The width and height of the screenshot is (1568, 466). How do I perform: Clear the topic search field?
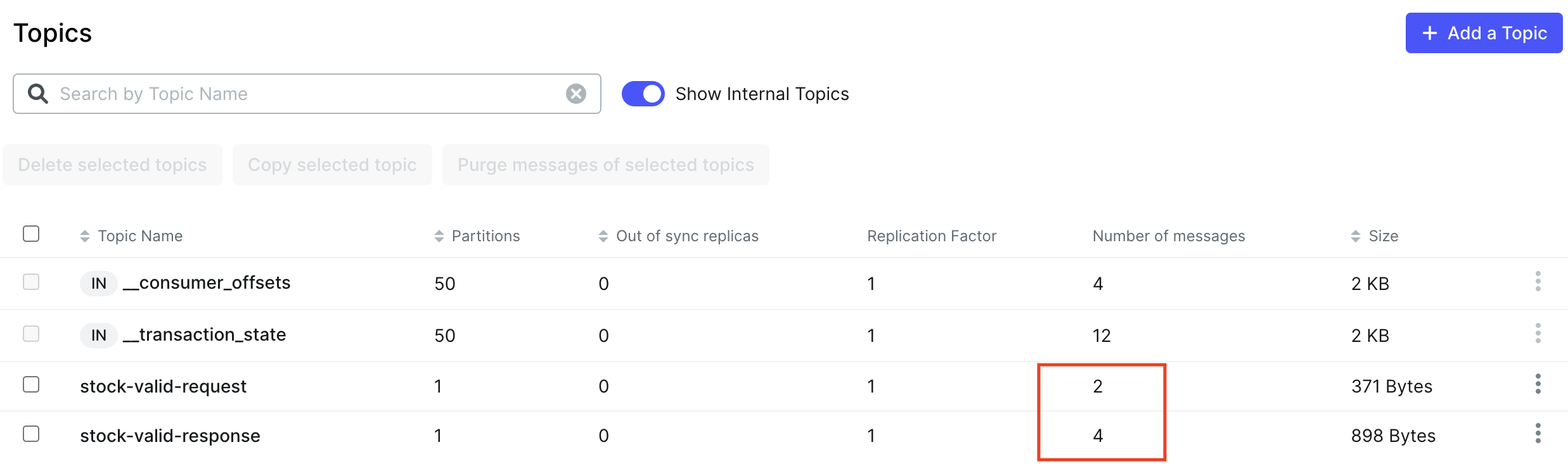(575, 94)
